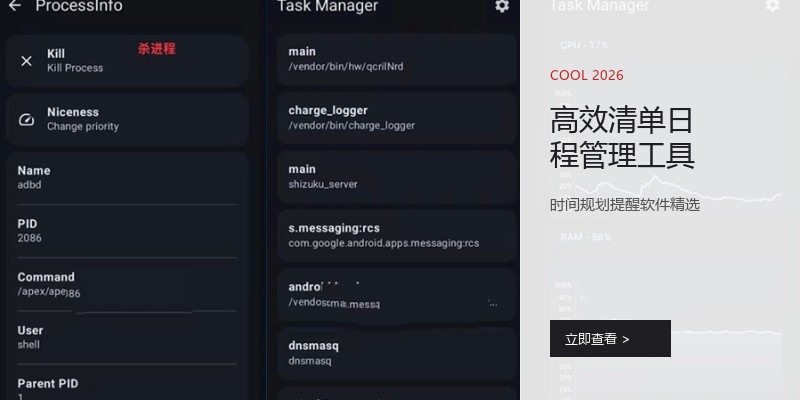
Task: Click the Task Manager title in the dark panel
Action: [328, 6]
